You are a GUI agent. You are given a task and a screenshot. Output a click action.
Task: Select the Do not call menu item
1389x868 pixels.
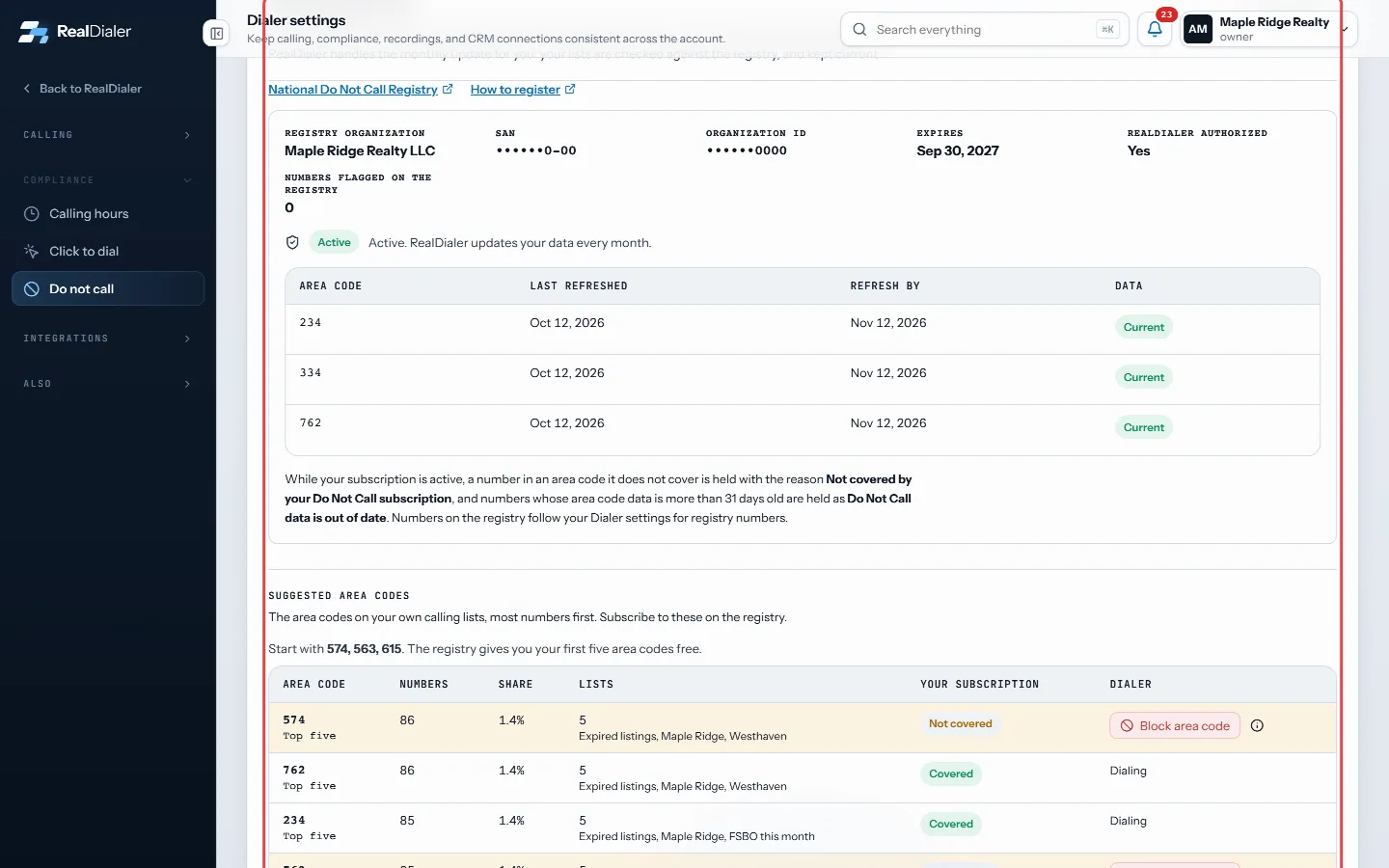108,289
